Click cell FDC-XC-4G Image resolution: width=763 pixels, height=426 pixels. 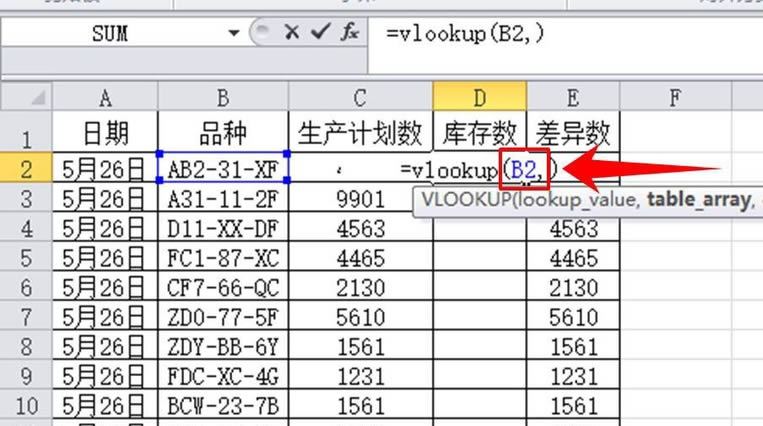pos(223,376)
